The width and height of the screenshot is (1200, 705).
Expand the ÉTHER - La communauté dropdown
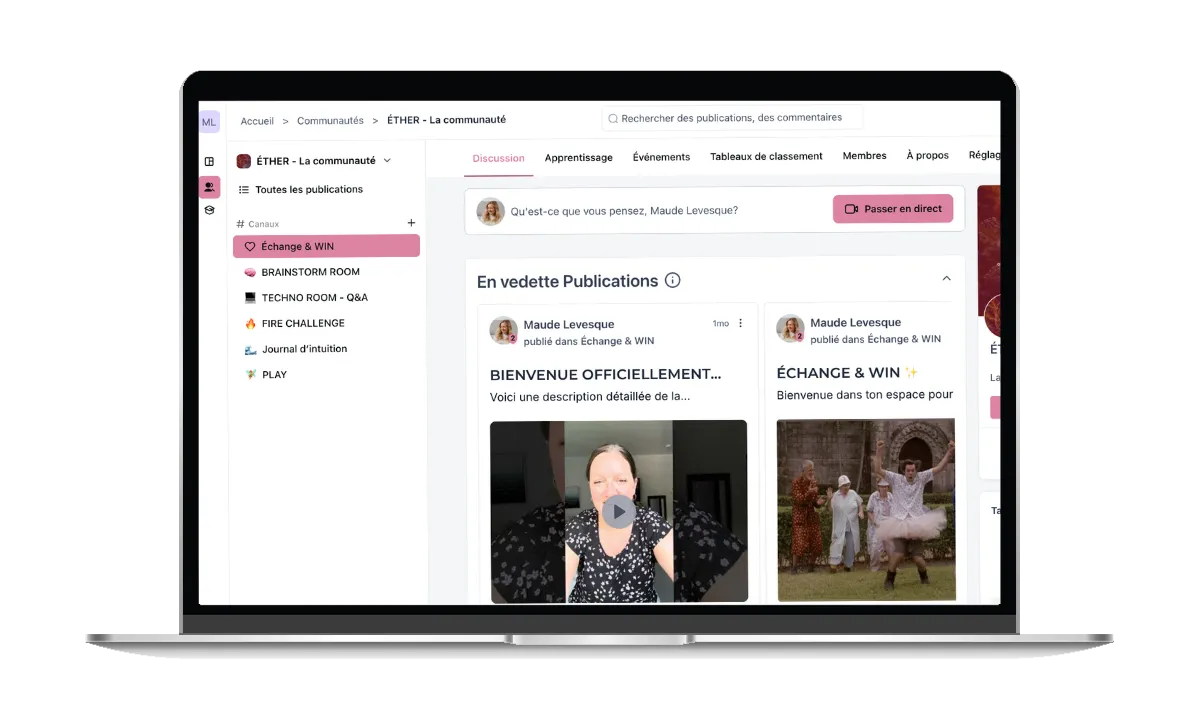coord(387,161)
